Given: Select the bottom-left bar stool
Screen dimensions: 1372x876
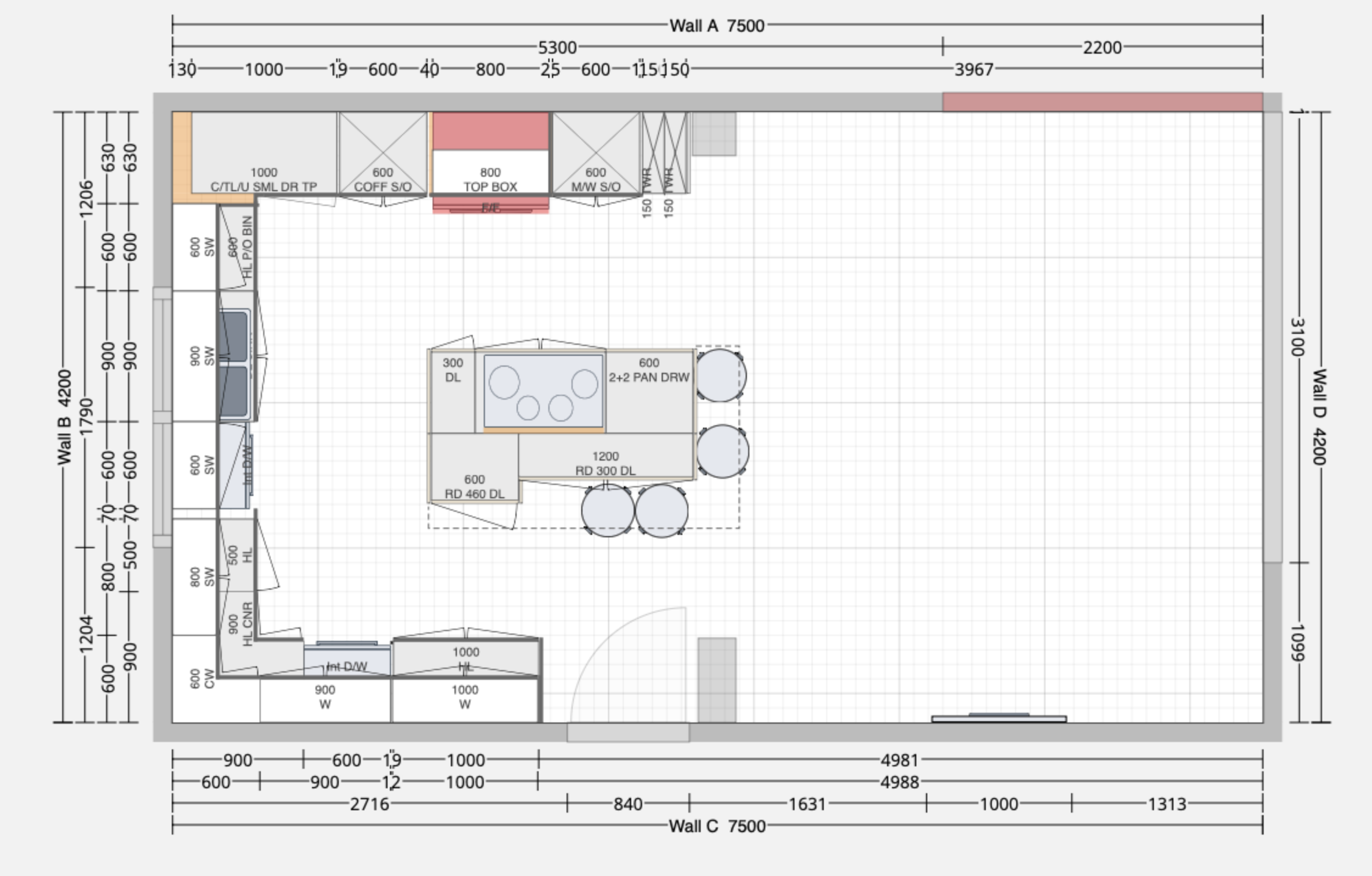Looking at the screenshot, I should (x=607, y=510).
